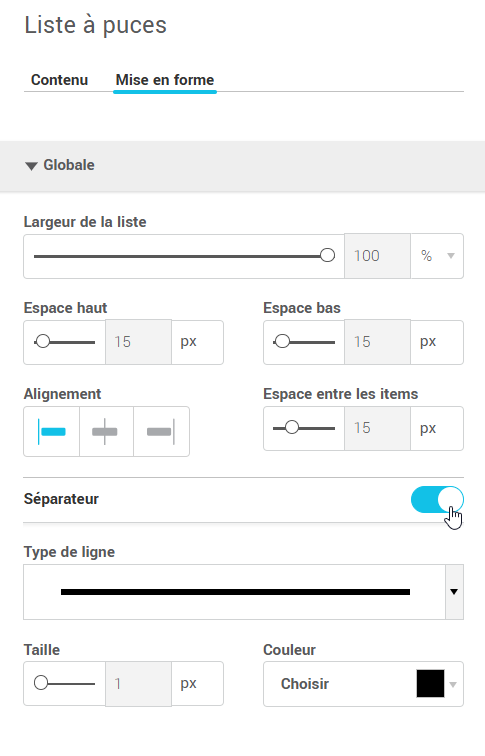This screenshot has height=756, width=485.
Task: Click the Espace bas slider handle
Action: click(283, 342)
